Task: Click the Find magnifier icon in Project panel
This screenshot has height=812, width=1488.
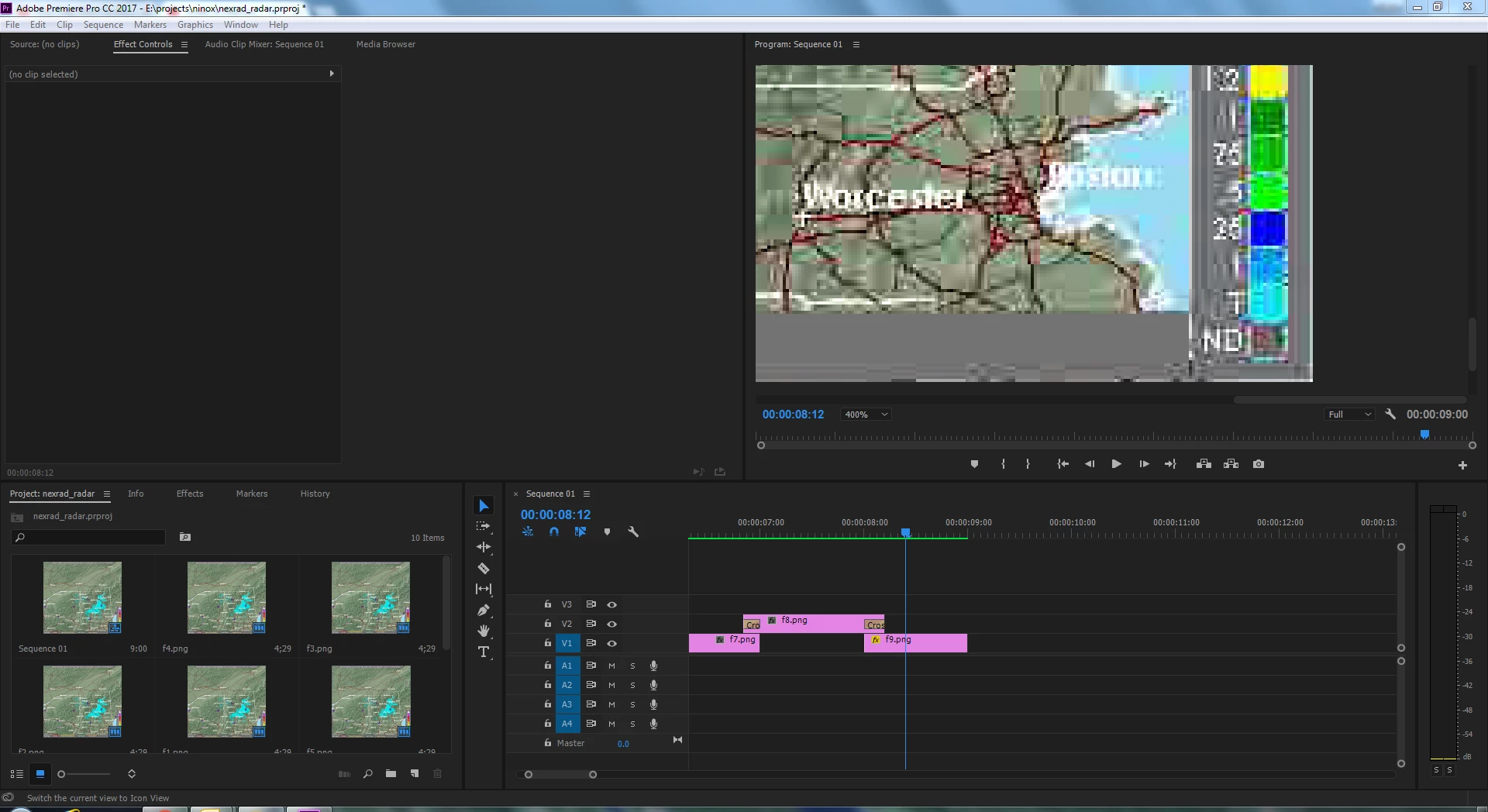Action: coord(367,774)
